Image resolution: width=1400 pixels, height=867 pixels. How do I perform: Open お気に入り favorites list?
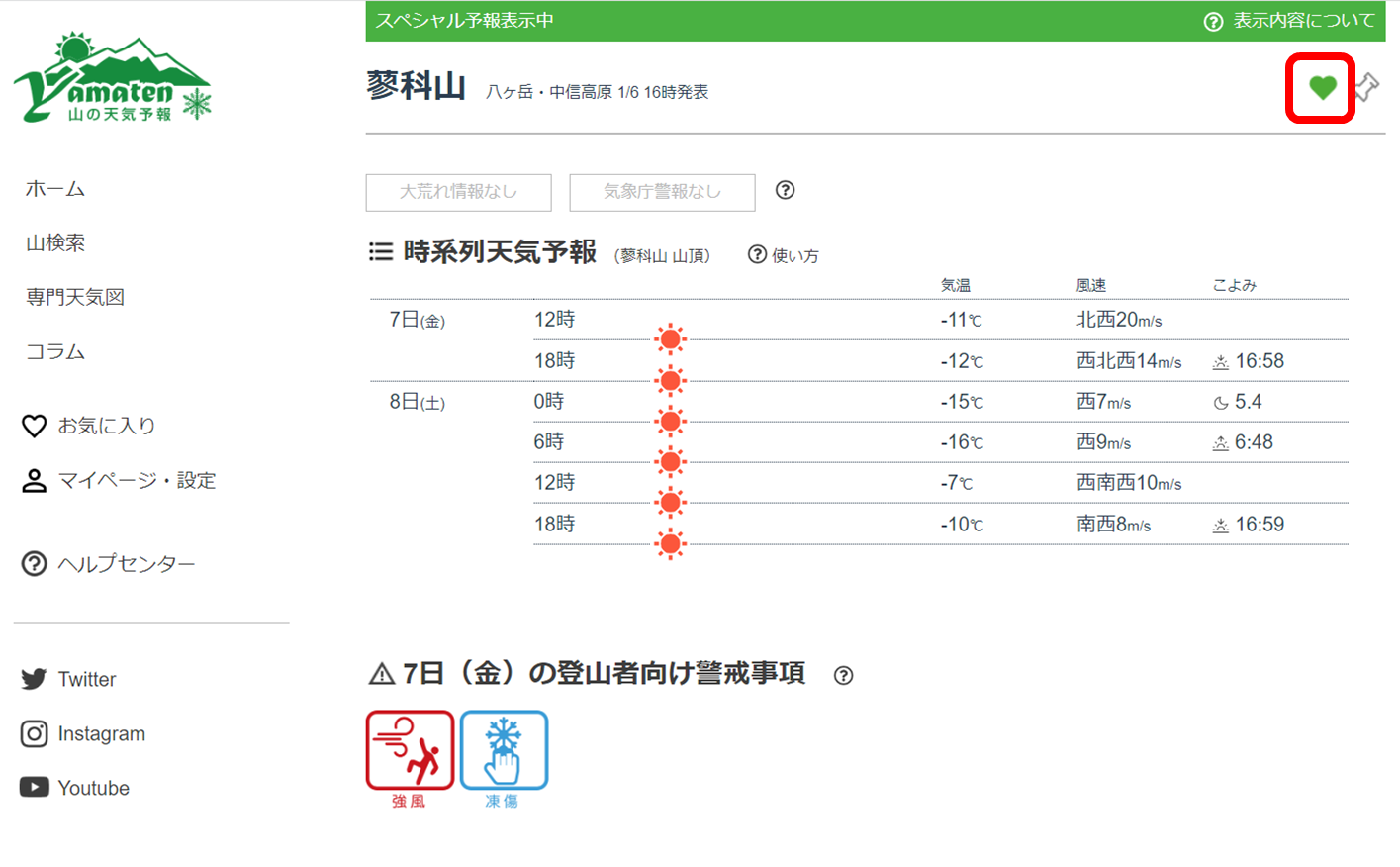(89, 426)
